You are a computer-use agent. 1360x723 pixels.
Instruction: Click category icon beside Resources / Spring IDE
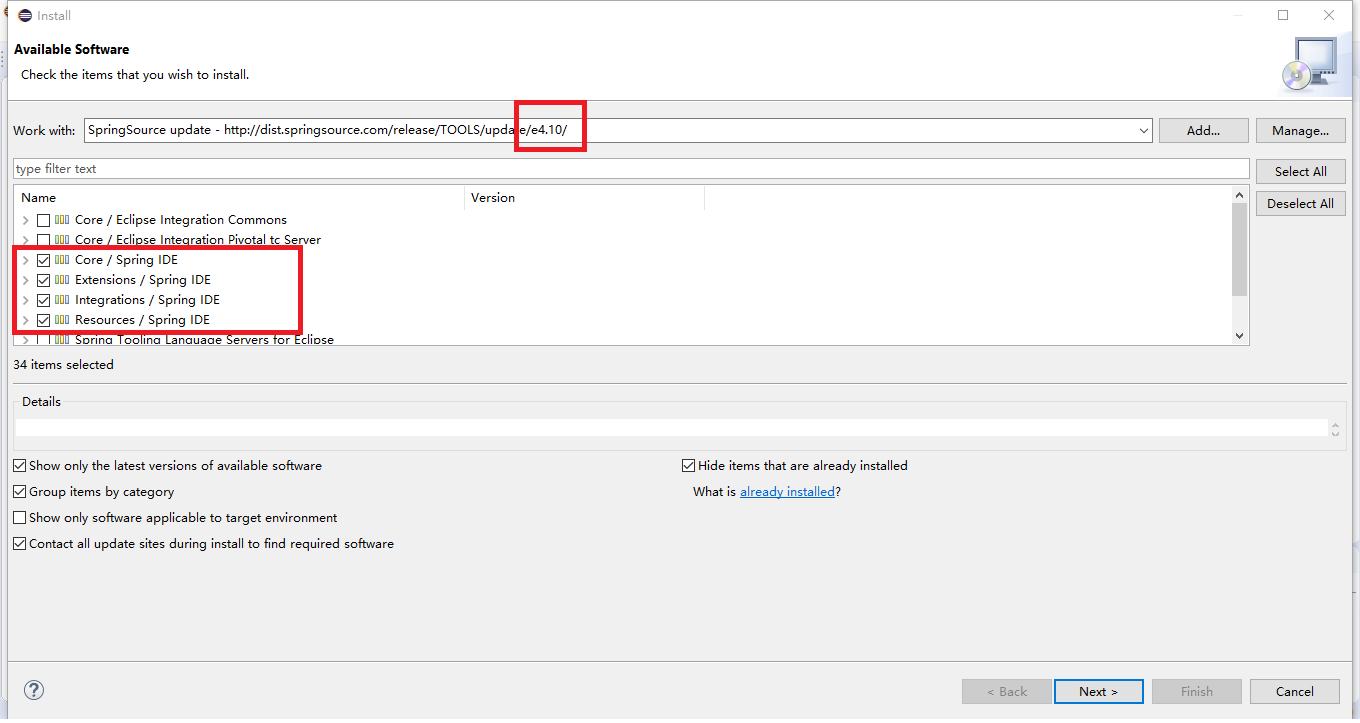click(62, 320)
